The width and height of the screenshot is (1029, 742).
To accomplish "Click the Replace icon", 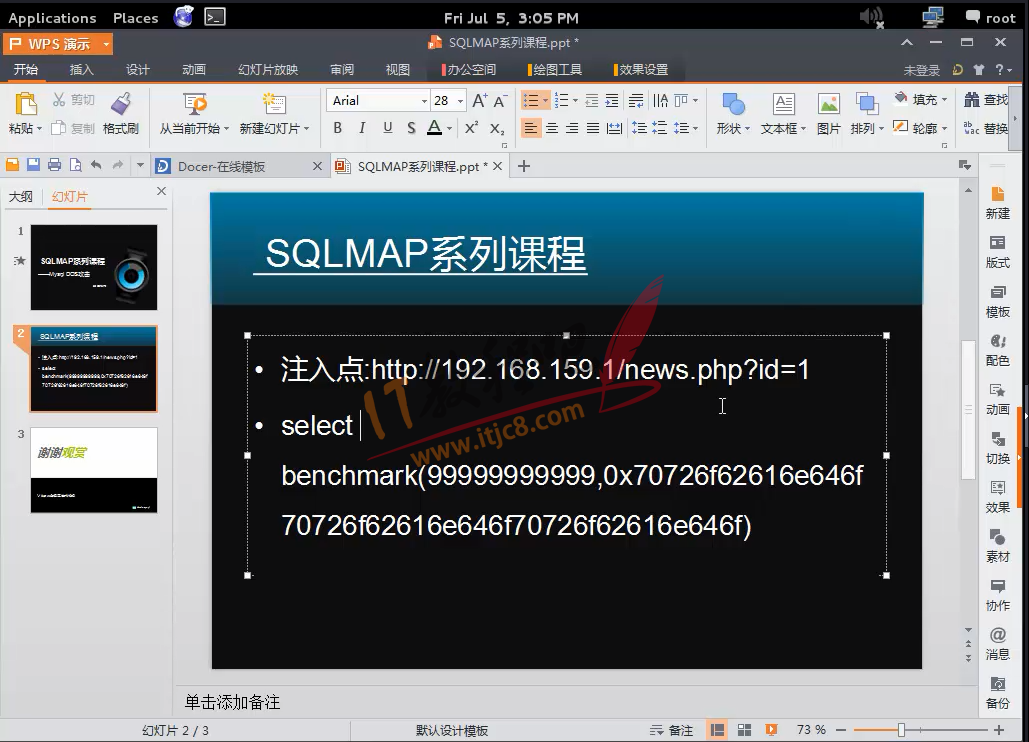I will (x=971, y=127).
